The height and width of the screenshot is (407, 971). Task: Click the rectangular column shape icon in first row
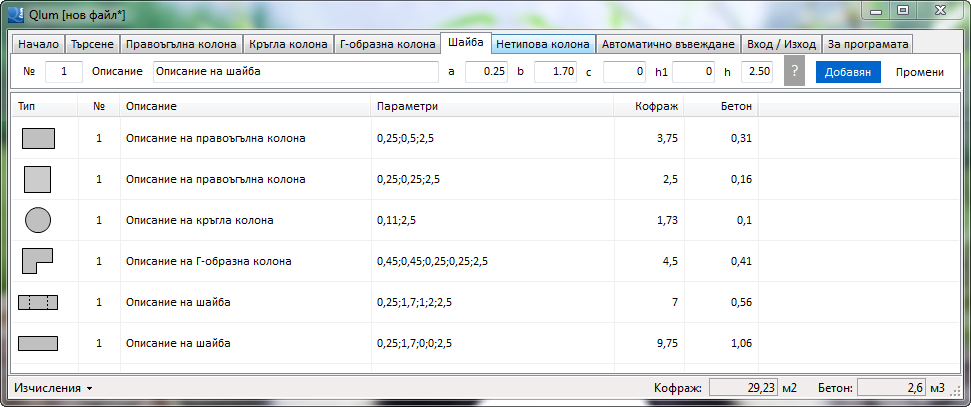coord(38,138)
